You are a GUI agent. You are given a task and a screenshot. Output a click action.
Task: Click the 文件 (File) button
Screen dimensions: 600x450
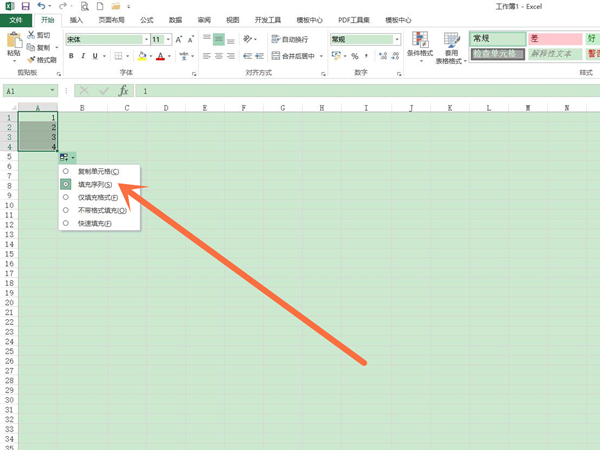click(x=16, y=19)
